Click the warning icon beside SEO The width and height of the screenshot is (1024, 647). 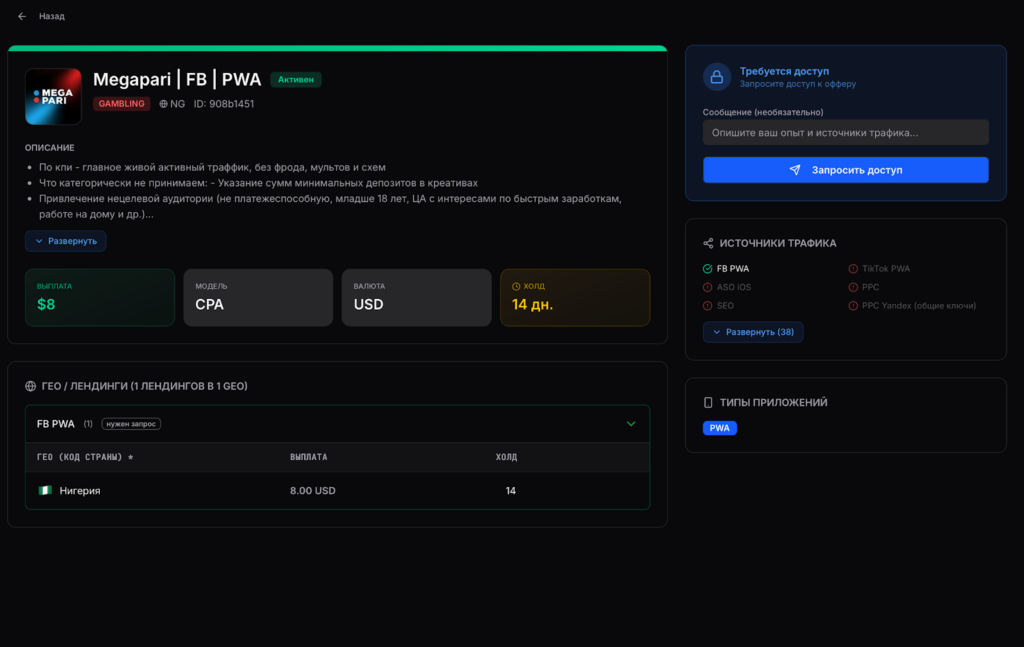click(x=707, y=306)
